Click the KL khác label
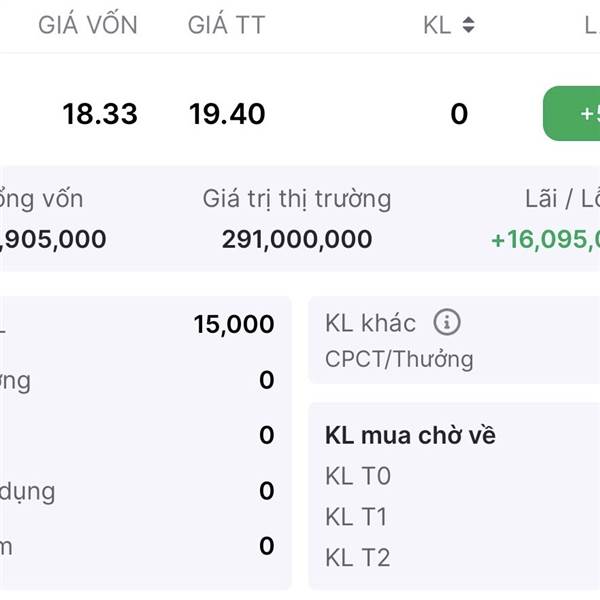Screen dimensions: 600x600 [x=370, y=323]
